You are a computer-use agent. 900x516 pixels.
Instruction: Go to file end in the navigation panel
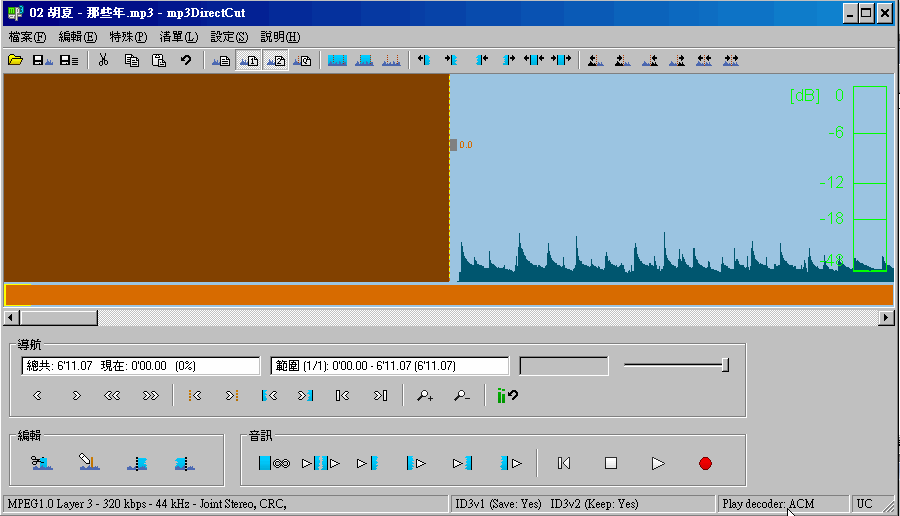coord(381,395)
